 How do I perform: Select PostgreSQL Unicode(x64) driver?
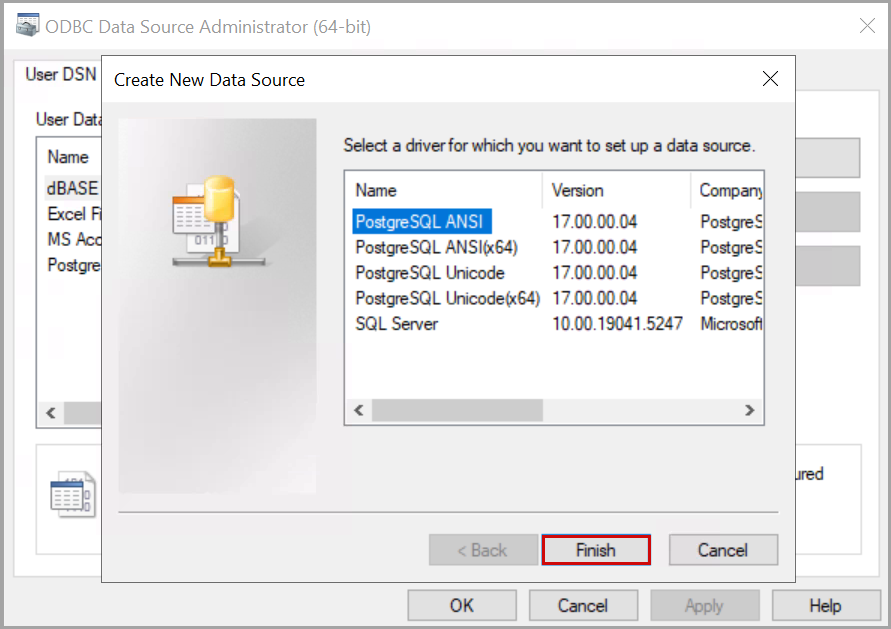(447, 298)
